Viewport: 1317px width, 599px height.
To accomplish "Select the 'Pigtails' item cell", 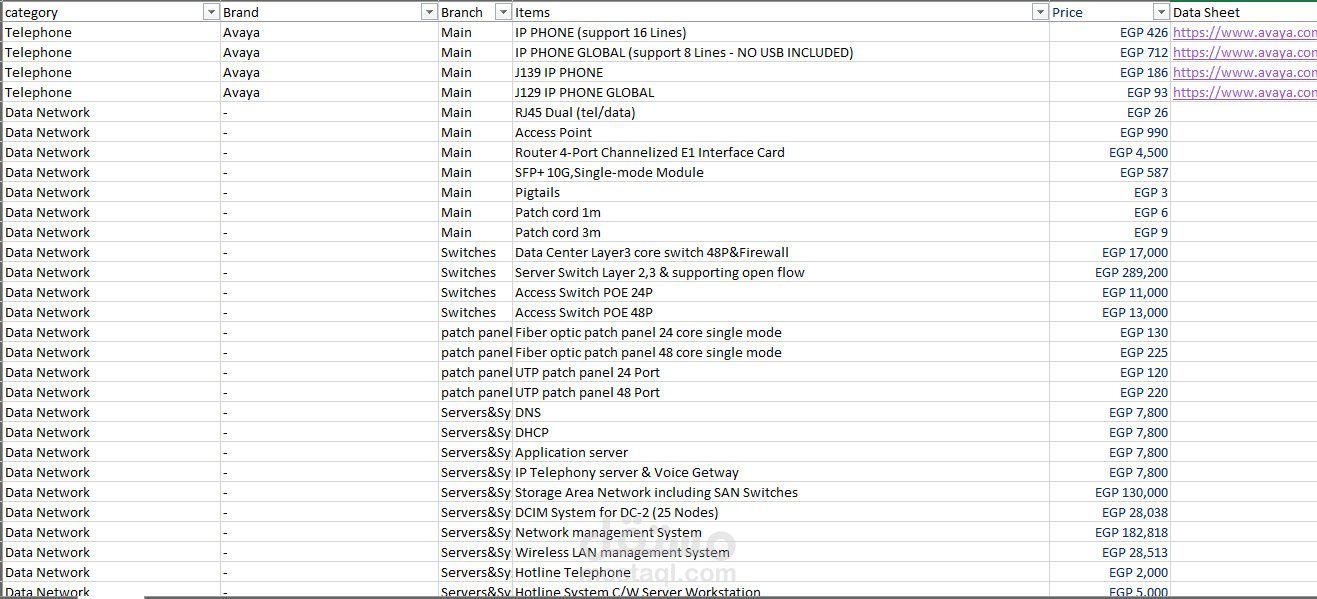I will click(x=781, y=192).
